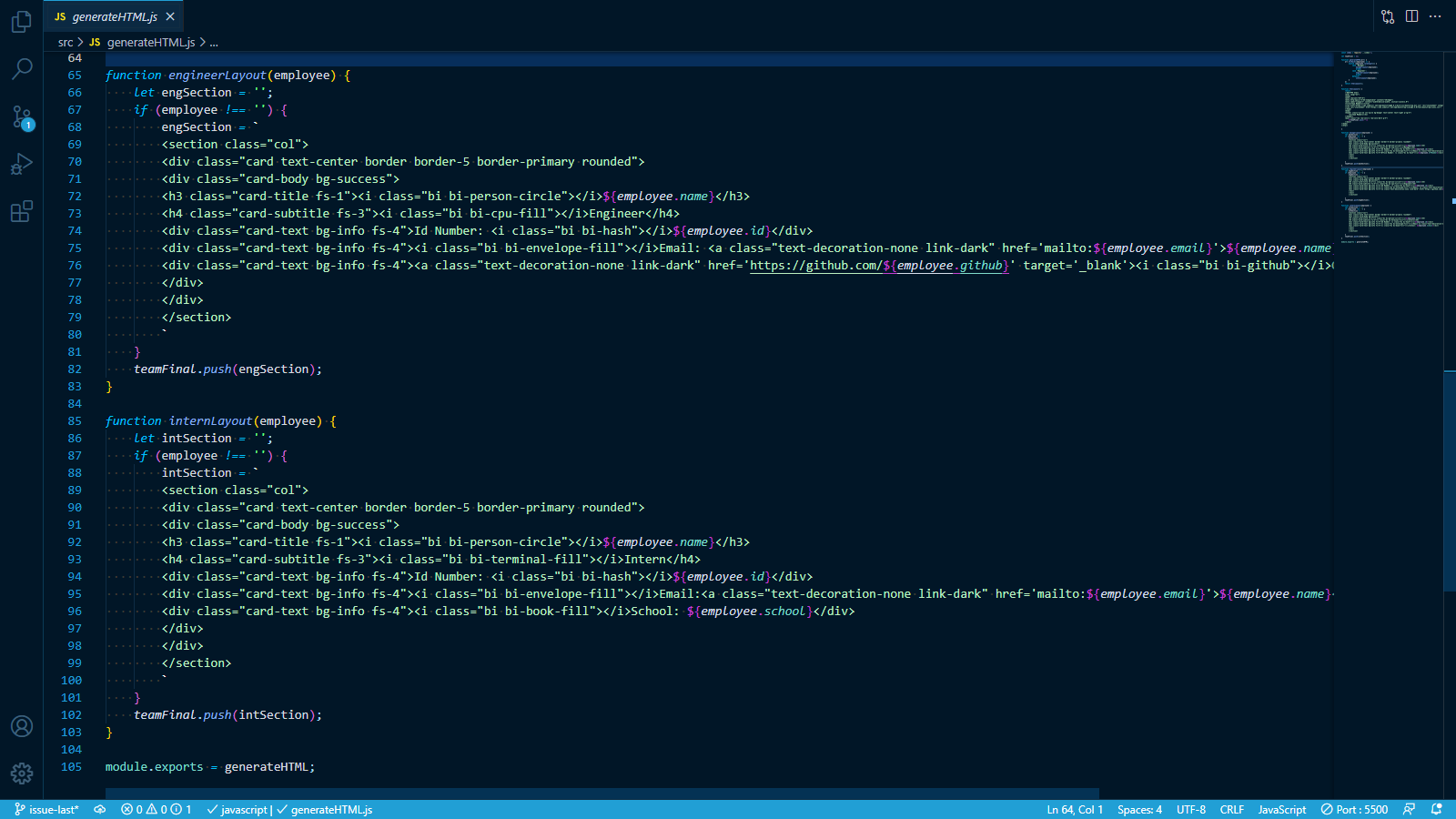Place cursor on function engineerLayout declaration

pyautogui.click(x=227, y=76)
